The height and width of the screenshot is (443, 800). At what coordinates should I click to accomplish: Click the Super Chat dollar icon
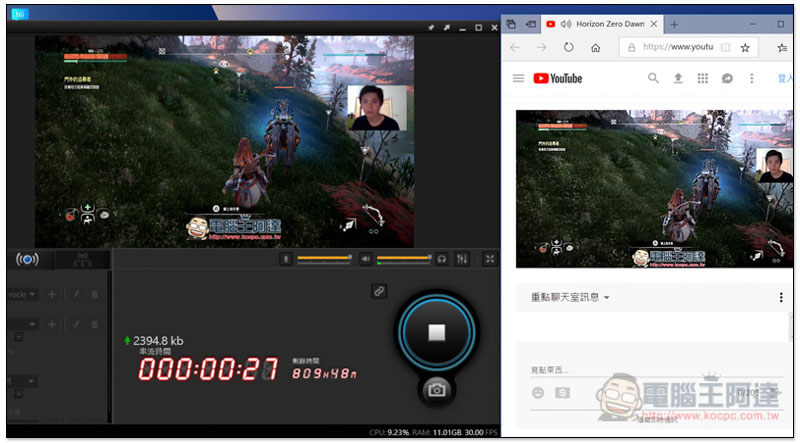[x=562, y=392]
